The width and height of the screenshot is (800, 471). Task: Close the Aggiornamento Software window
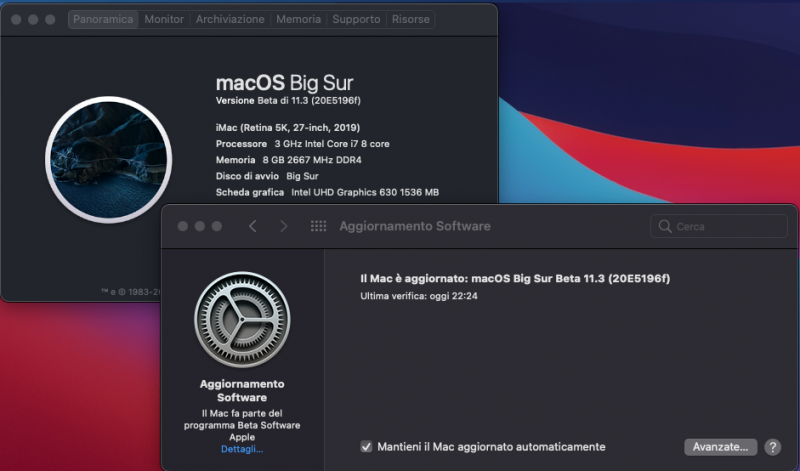point(183,226)
